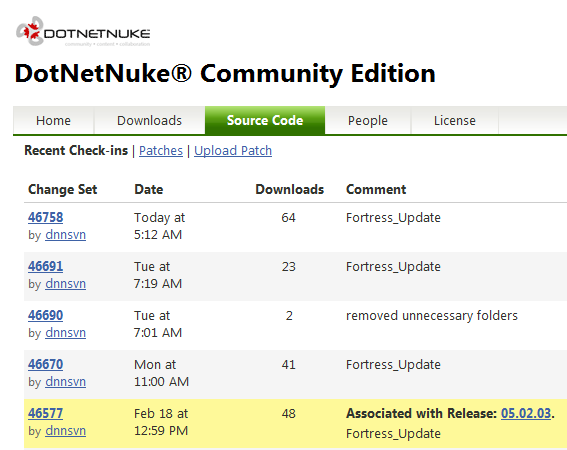Viewport: 567px width, 450px height.
Task: Select download count 23
Action: click(x=289, y=267)
